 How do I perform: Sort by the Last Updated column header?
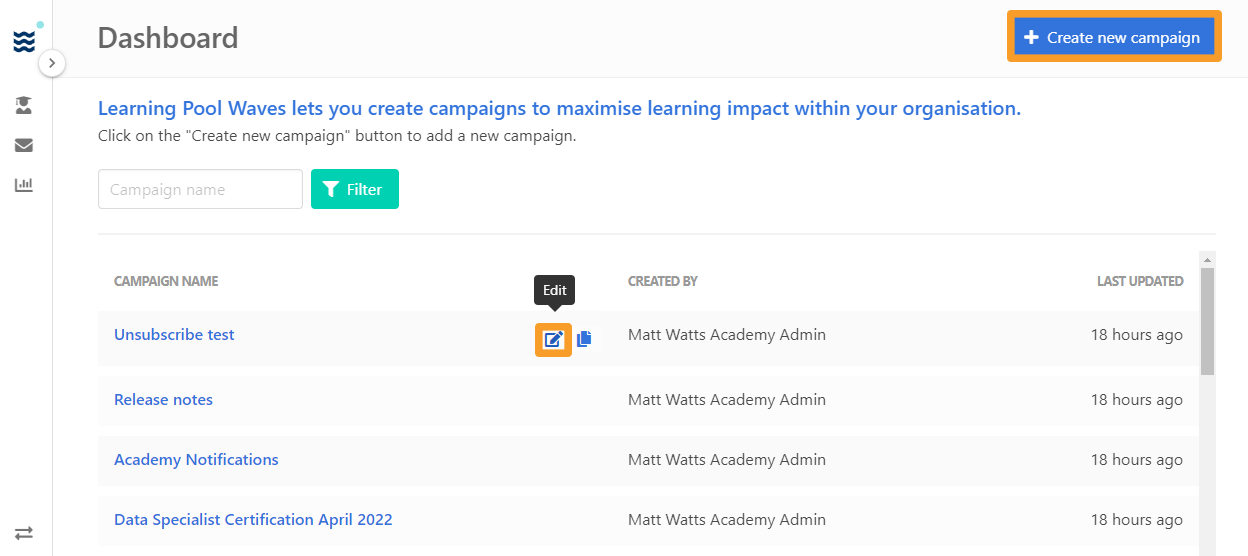pyautogui.click(x=1140, y=281)
